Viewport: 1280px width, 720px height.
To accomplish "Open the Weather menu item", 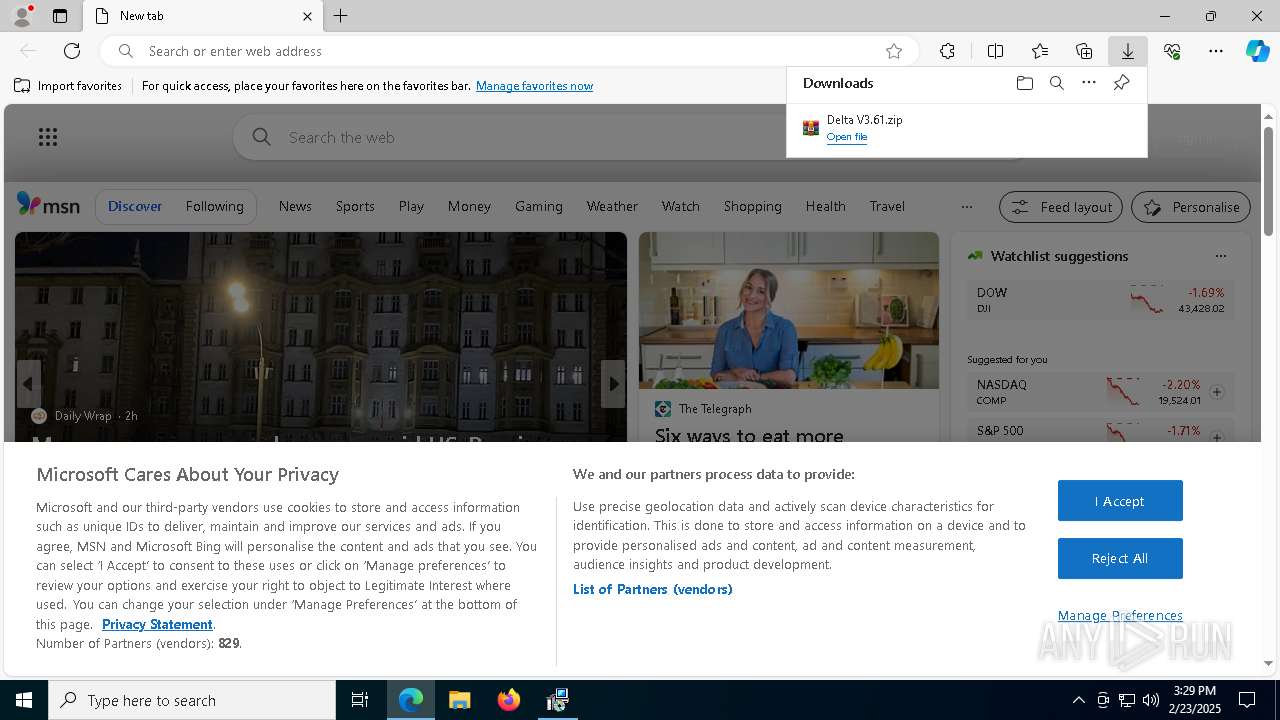I will coord(612,206).
